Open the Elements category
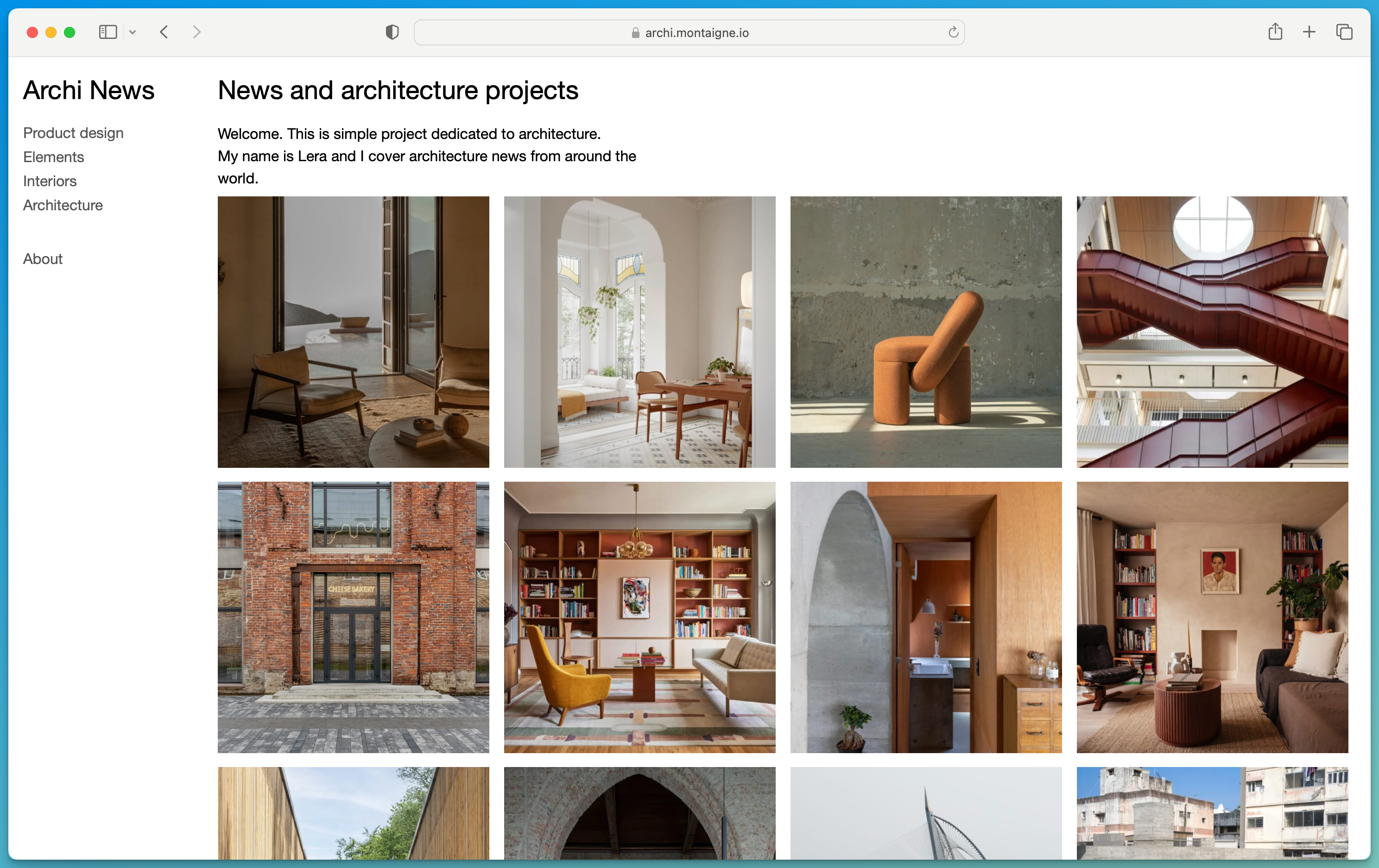The image size is (1379, 868). (53, 157)
